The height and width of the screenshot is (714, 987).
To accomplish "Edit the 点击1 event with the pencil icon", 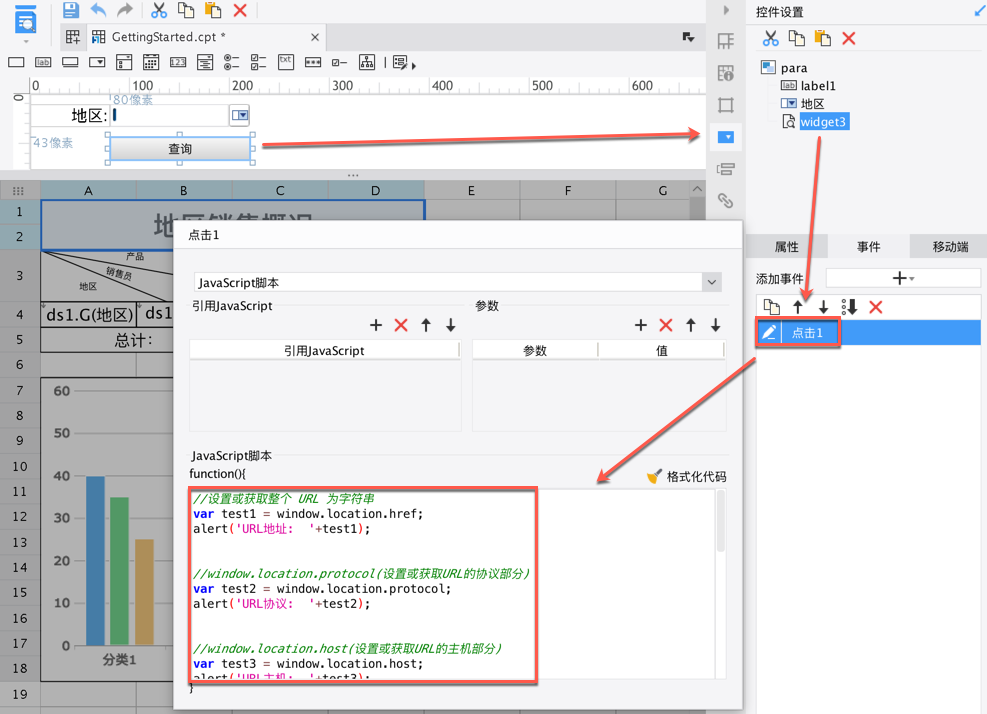I will point(769,333).
